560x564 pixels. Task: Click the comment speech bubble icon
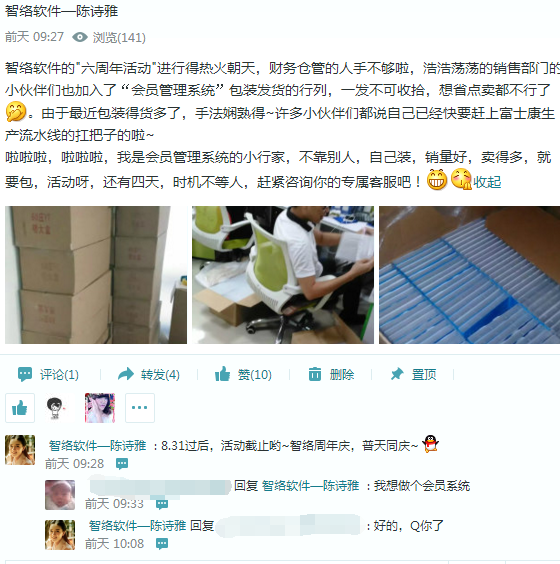click(x=25, y=374)
